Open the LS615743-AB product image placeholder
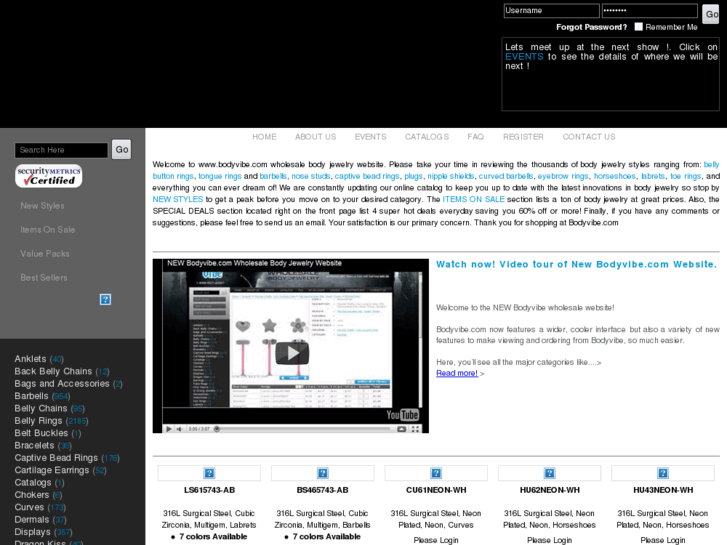 pyautogui.click(x=209, y=473)
